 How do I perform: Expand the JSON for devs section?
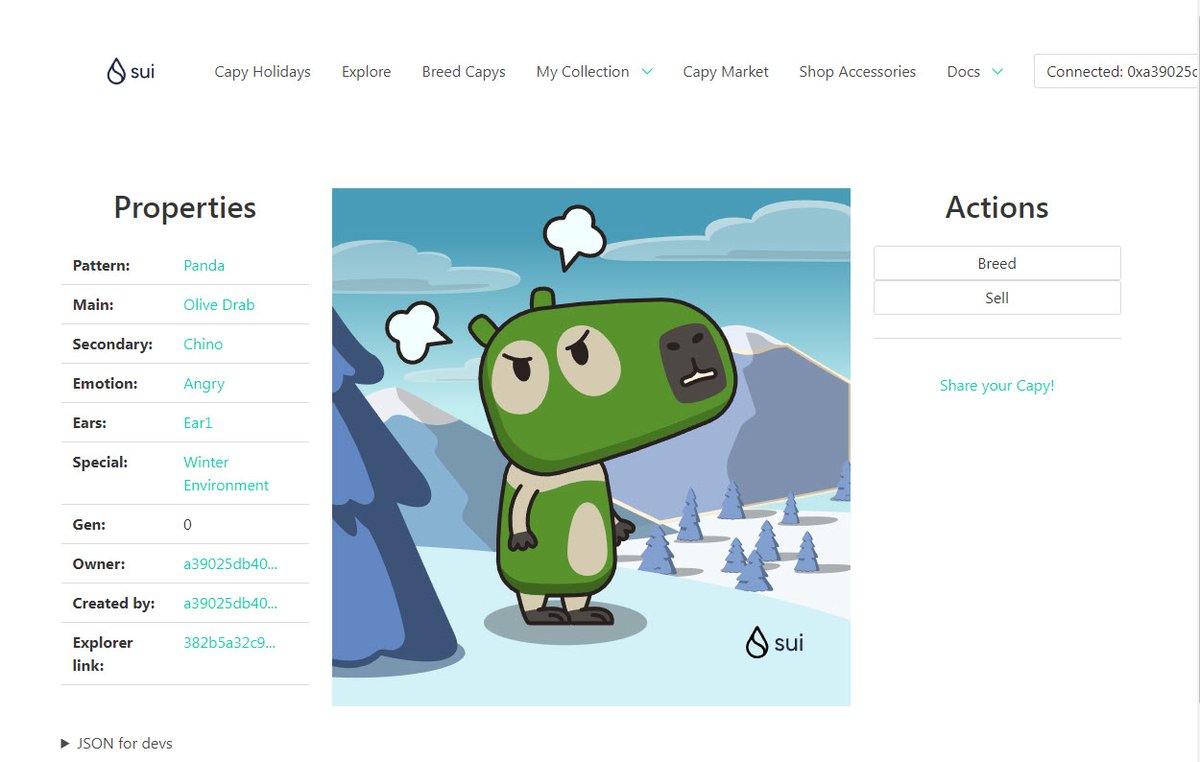117,743
